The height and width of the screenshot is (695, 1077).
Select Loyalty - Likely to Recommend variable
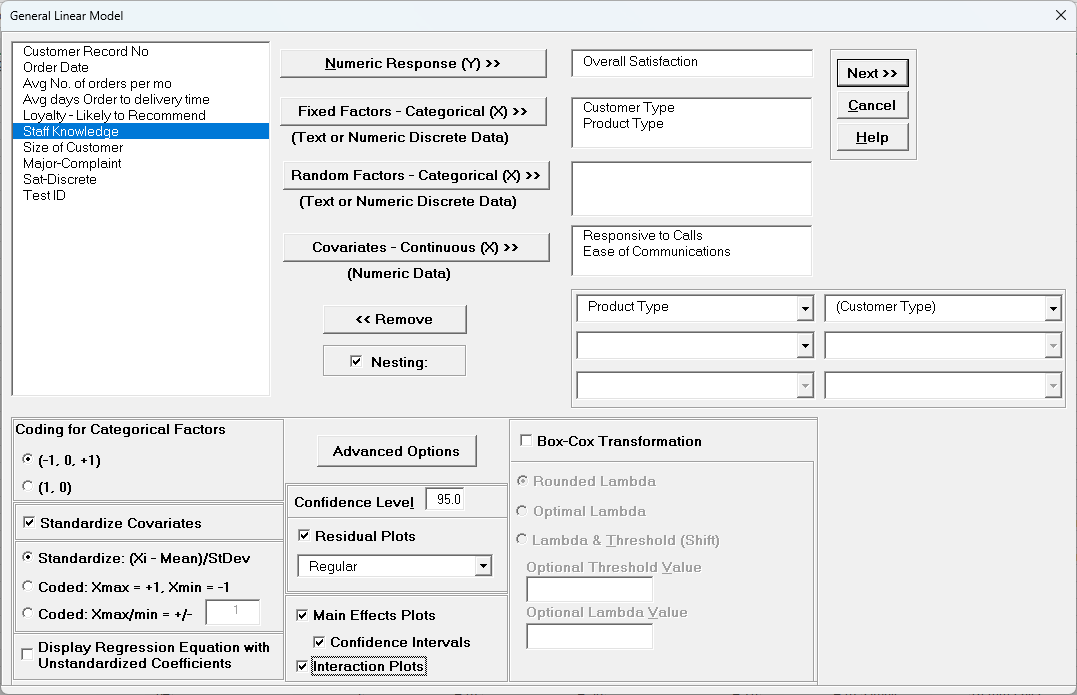[114, 115]
